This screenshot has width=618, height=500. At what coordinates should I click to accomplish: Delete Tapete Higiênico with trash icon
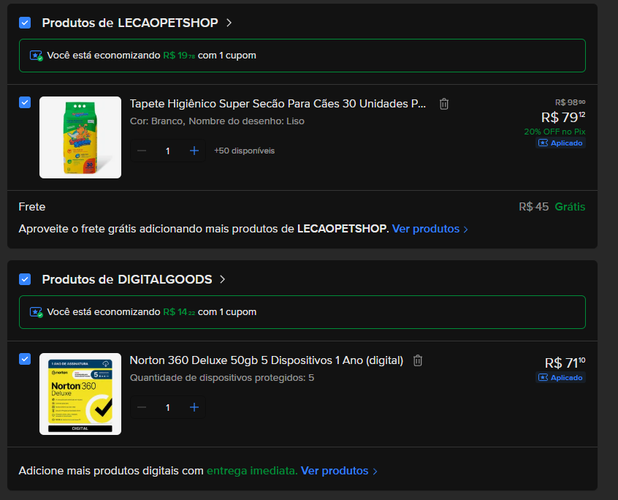(444, 104)
